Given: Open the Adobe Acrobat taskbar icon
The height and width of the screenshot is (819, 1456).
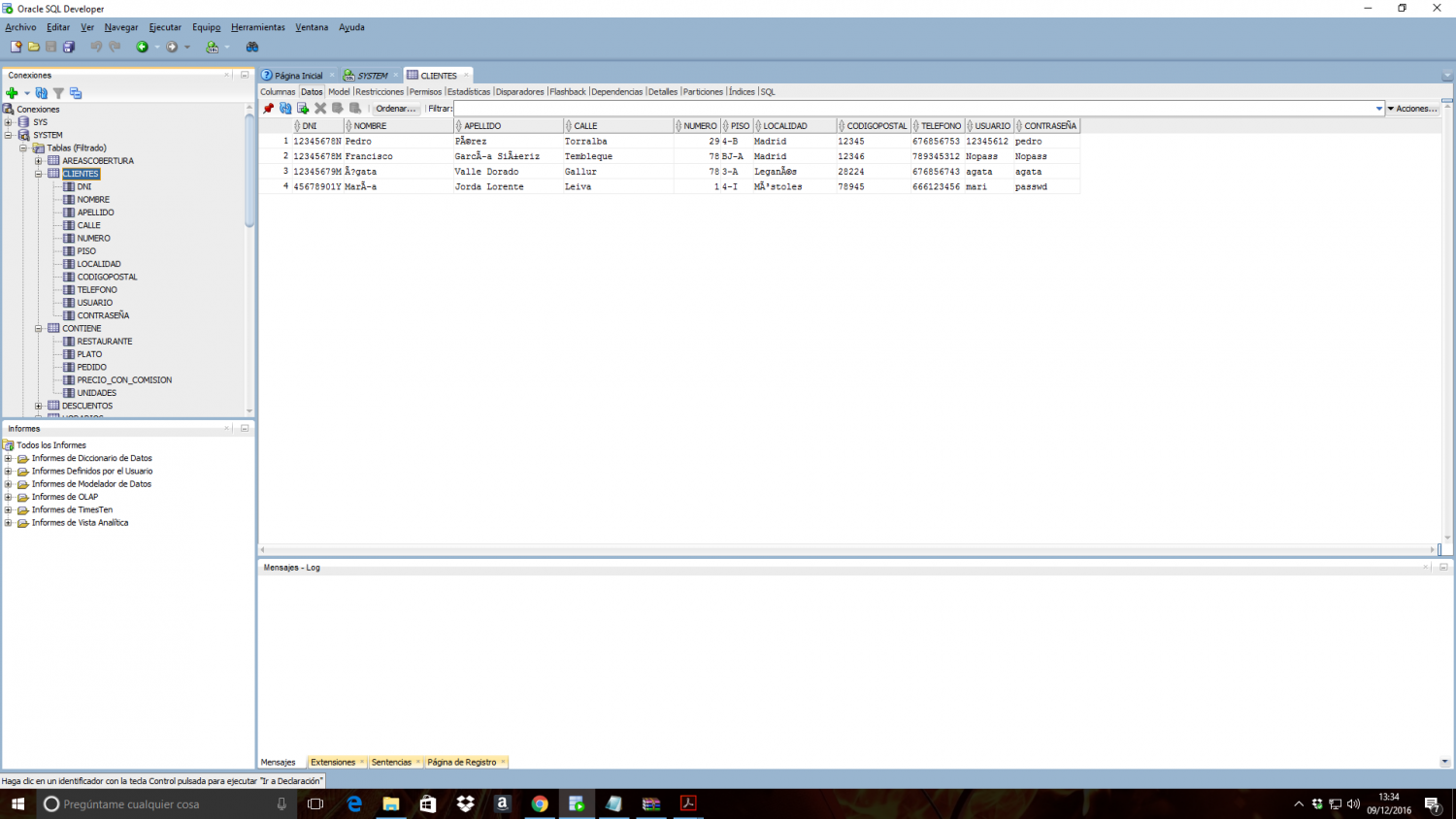Looking at the screenshot, I should click(688, 803).
